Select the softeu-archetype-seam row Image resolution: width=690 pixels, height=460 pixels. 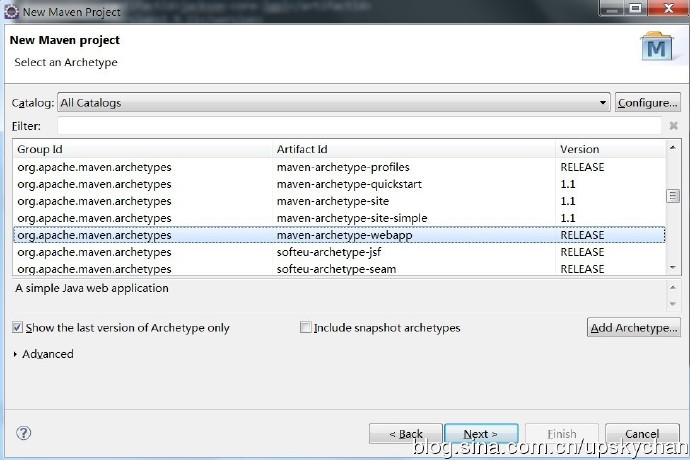point(339,269)
